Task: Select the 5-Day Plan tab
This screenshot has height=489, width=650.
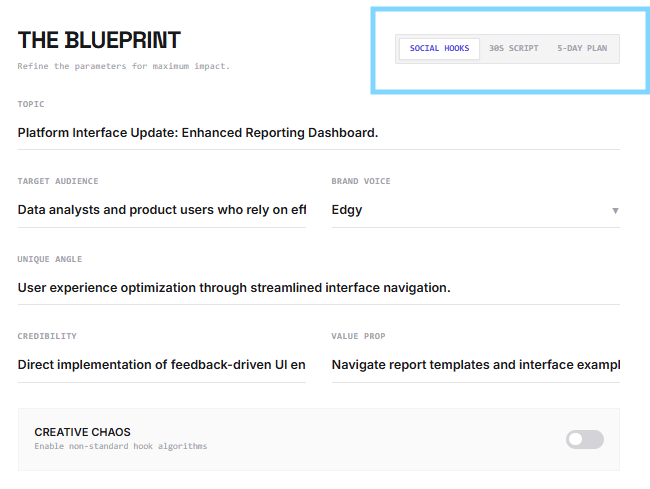Action: 582,48
